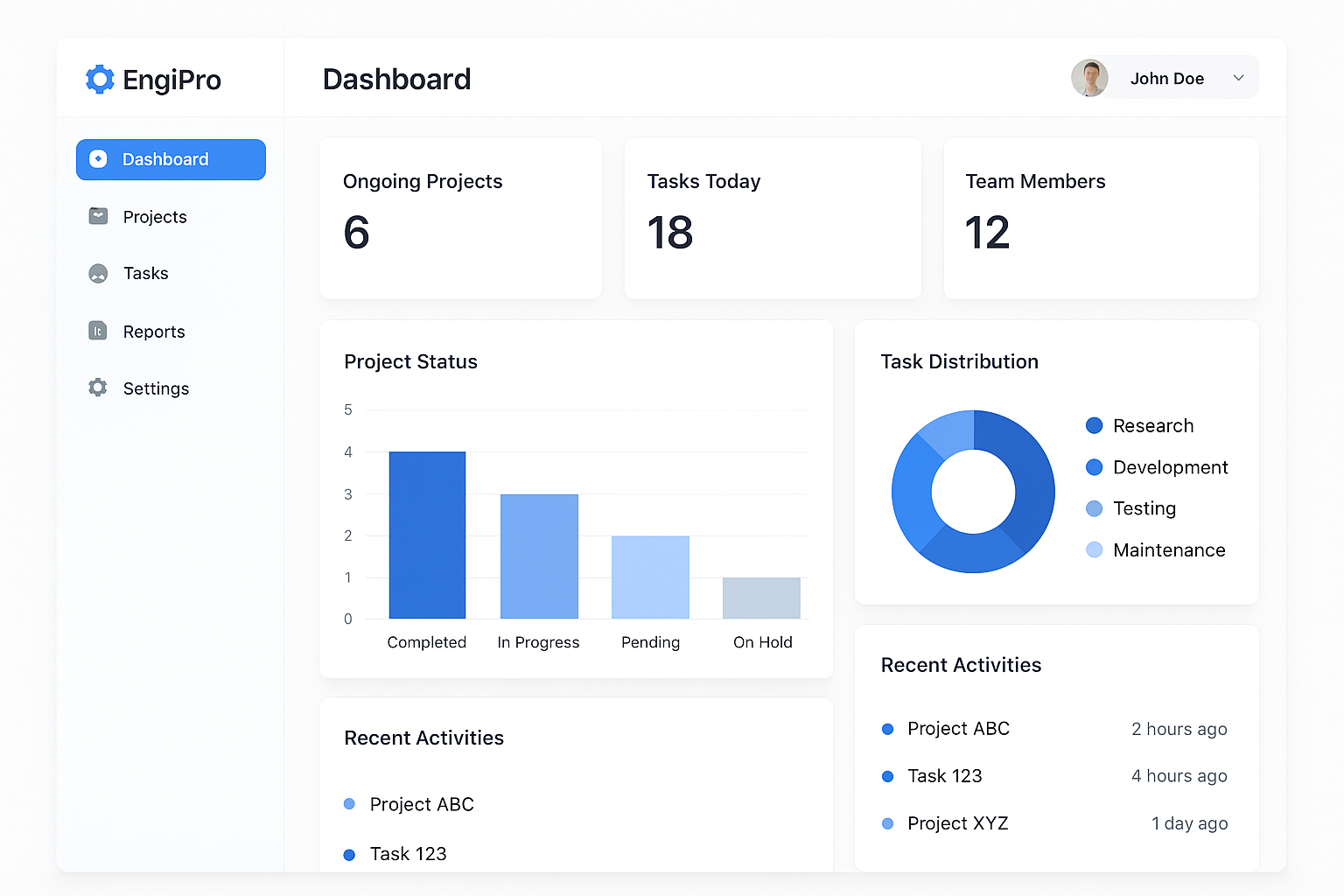Open the John Doe account dropdown
Screen dimensions: 1344x896
click(x=1166, y=79)
